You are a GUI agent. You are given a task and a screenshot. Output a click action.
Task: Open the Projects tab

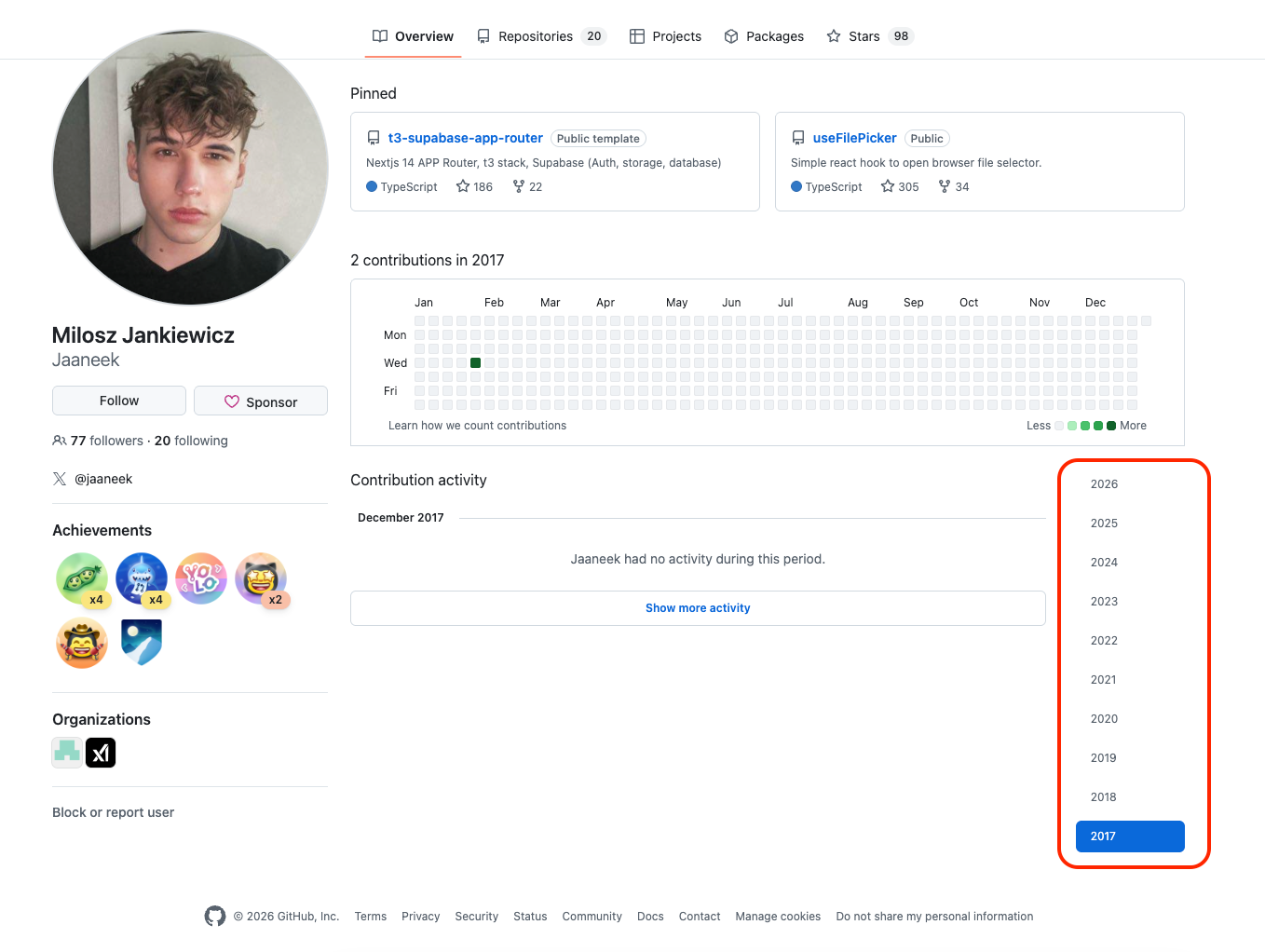tap(665, 36)
